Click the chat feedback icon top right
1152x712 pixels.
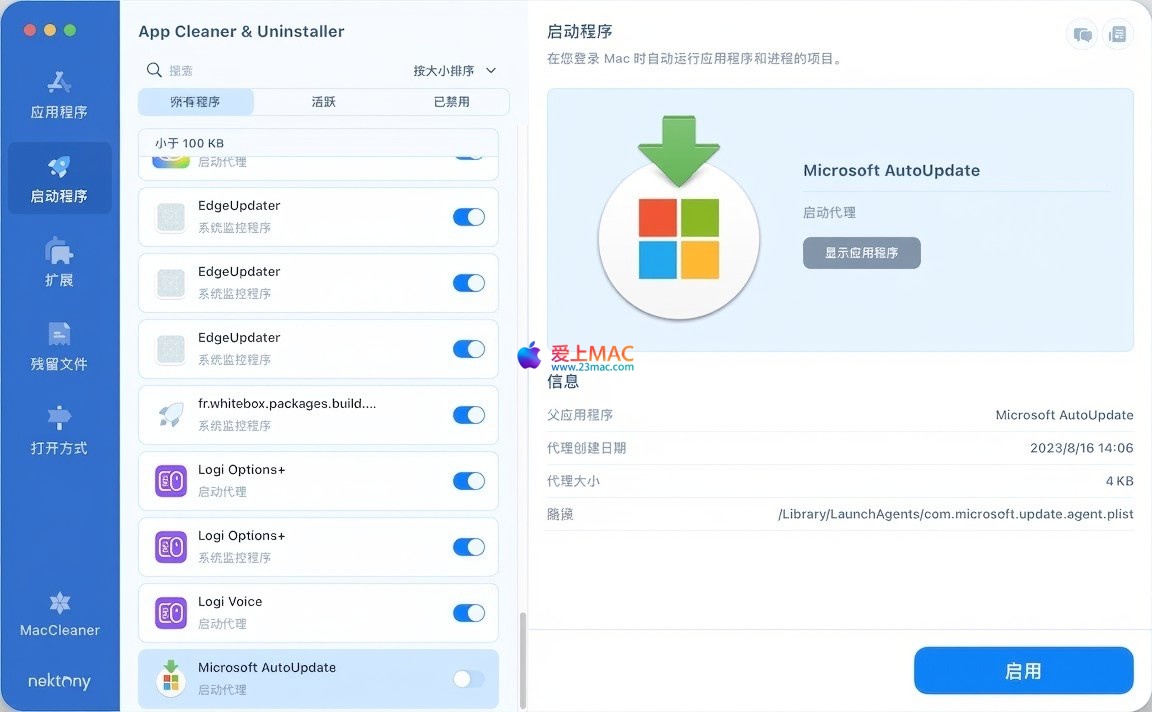pos(1082,35)
